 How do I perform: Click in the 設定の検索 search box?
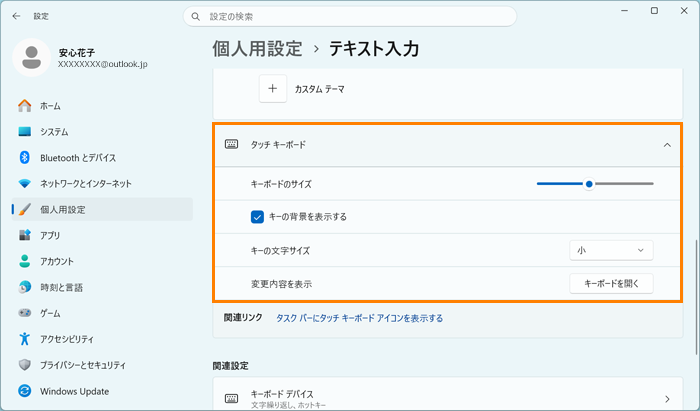tap(350, 17)
